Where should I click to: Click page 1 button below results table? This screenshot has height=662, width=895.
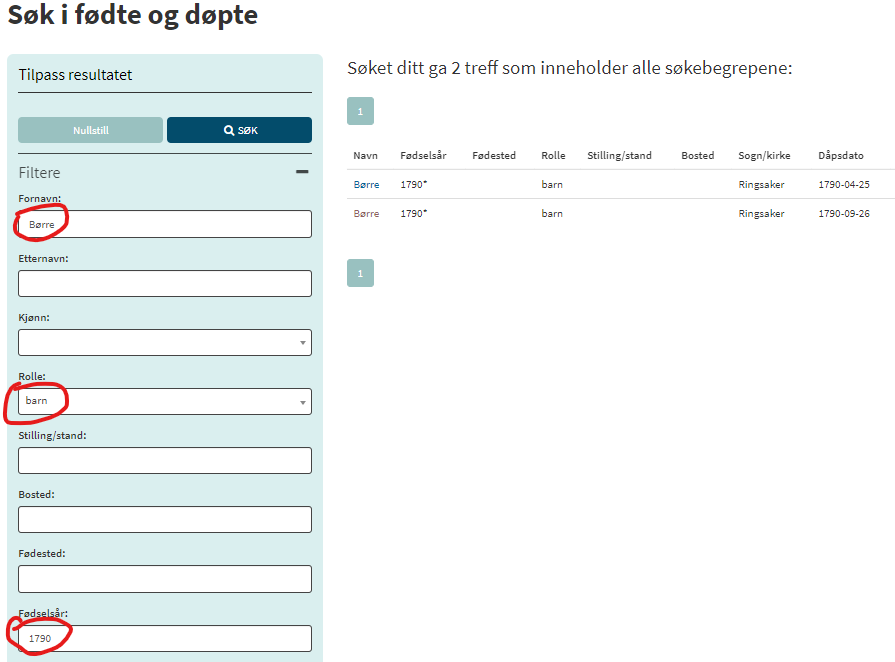(x=360, y=273)
